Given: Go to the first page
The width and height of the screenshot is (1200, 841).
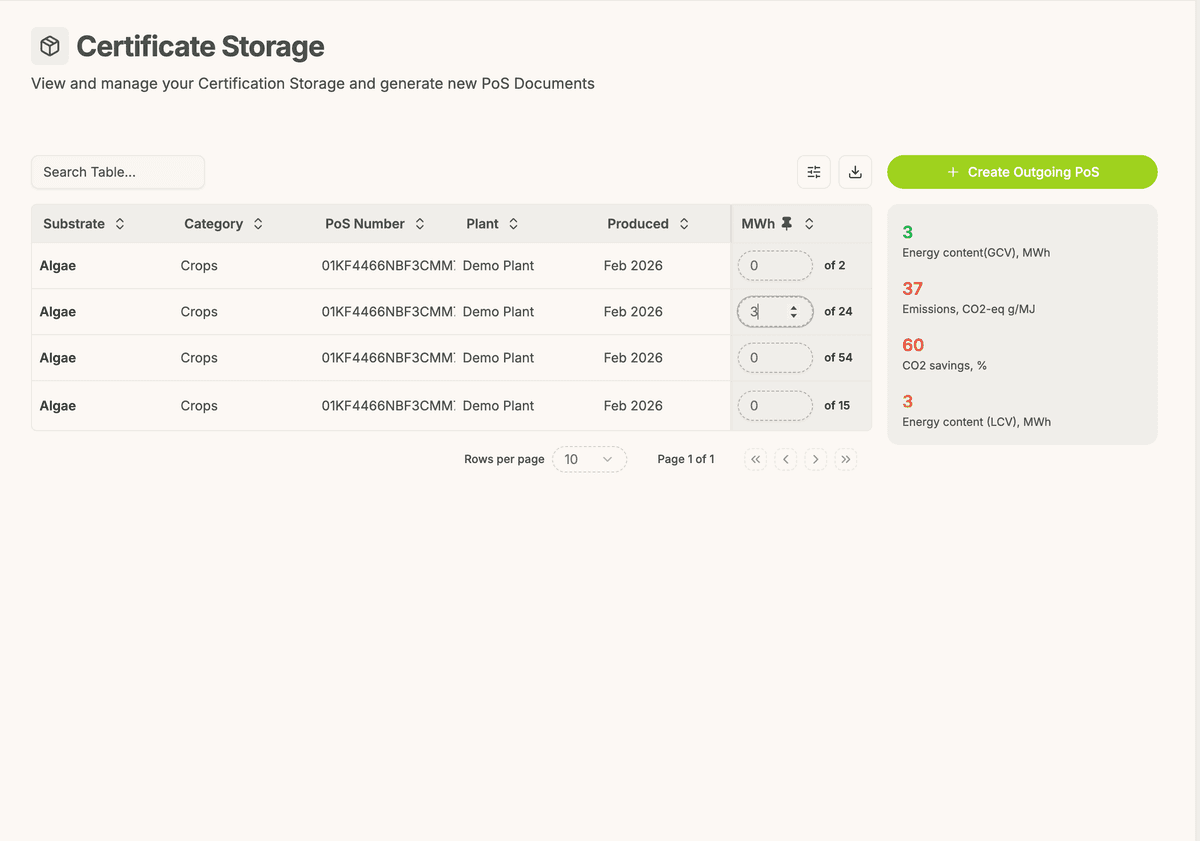Looking at the screenshot, I should coord(756,459).
